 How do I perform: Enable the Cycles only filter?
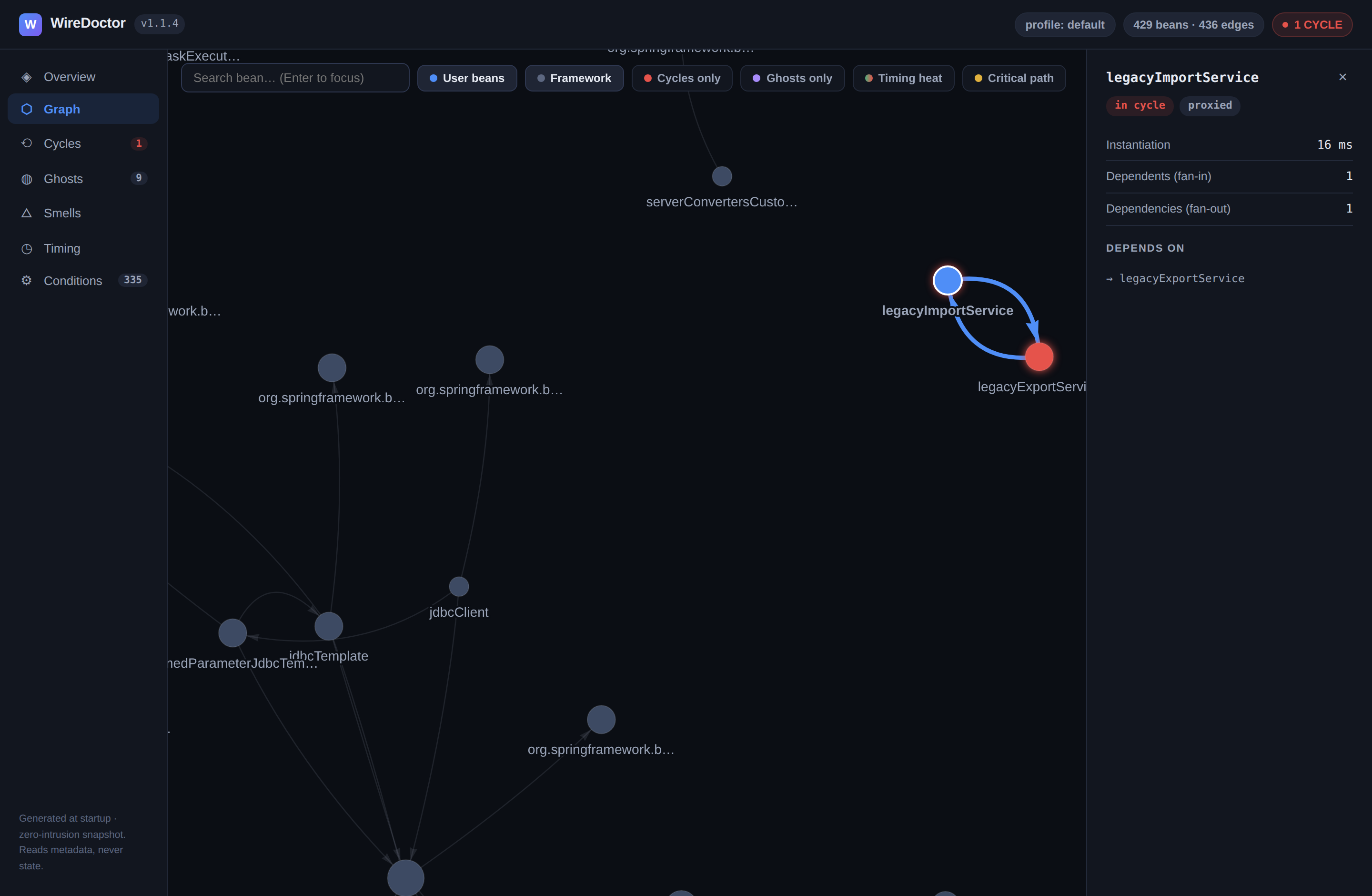pos(682,78)
